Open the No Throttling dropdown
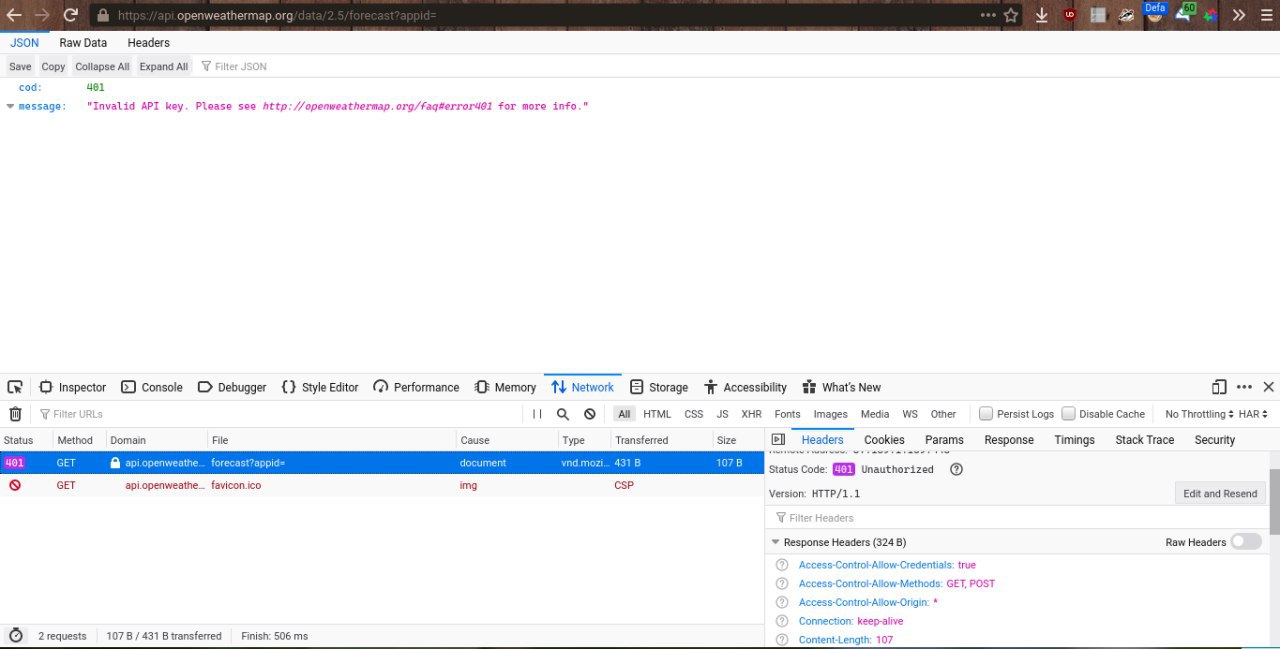This screenshot has height=649, width=1280. [x=1199, y=414]
